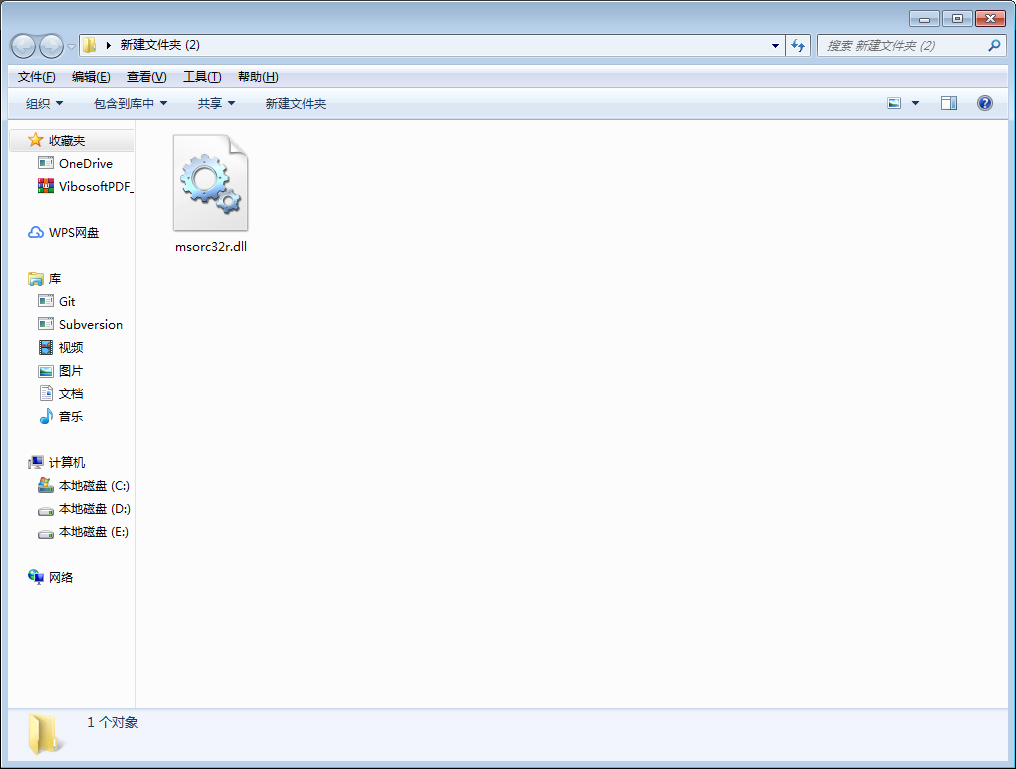Open WPS网盘 cloud drive
This screenshot has width=1016, height=769.
point(74,232)
